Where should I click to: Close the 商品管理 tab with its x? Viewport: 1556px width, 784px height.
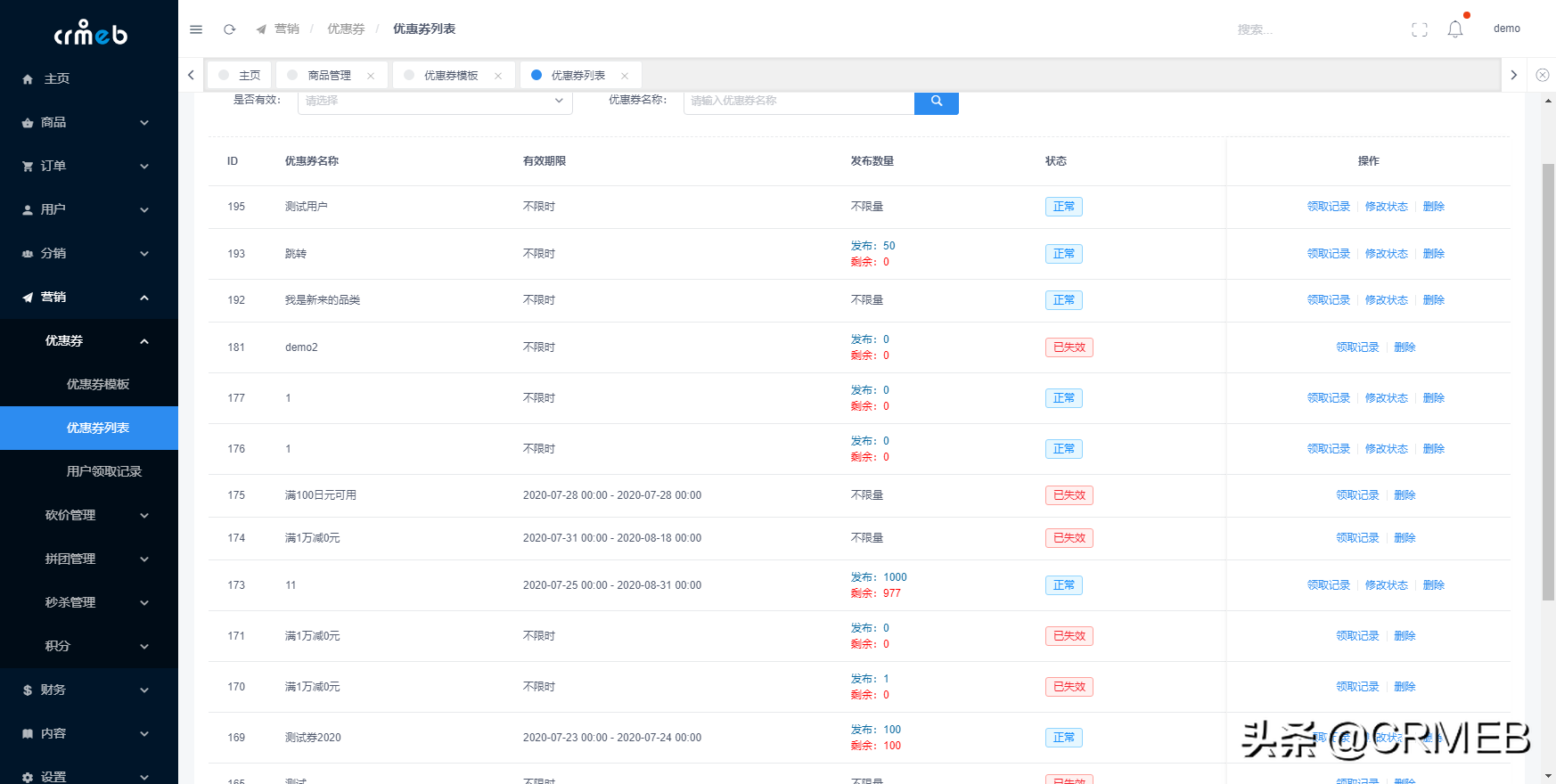[371, 76]
